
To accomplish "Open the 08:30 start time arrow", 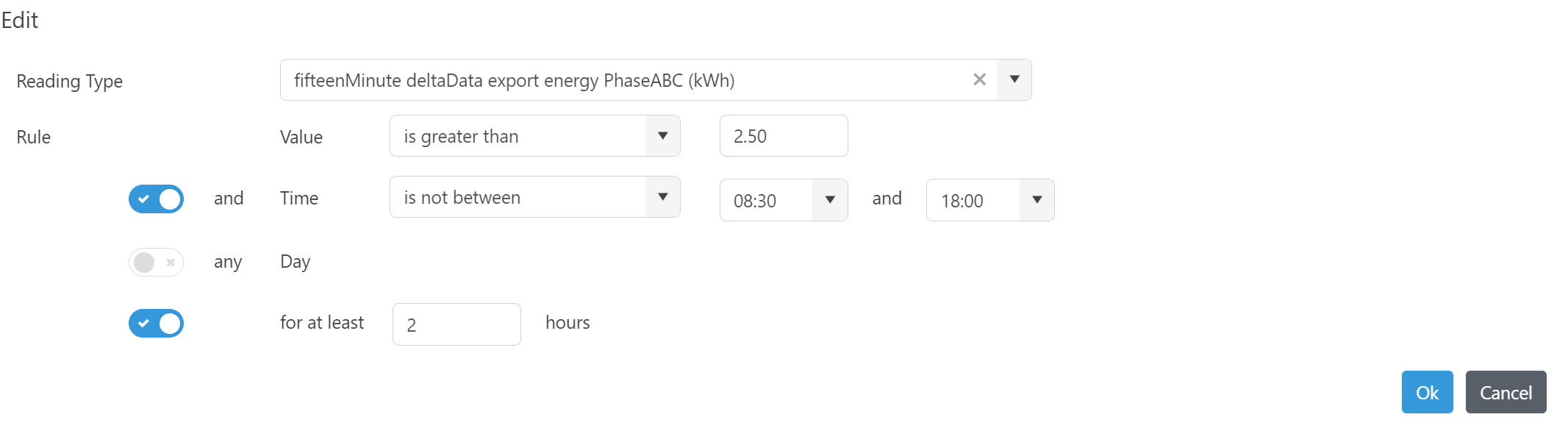I will [830, 200].
